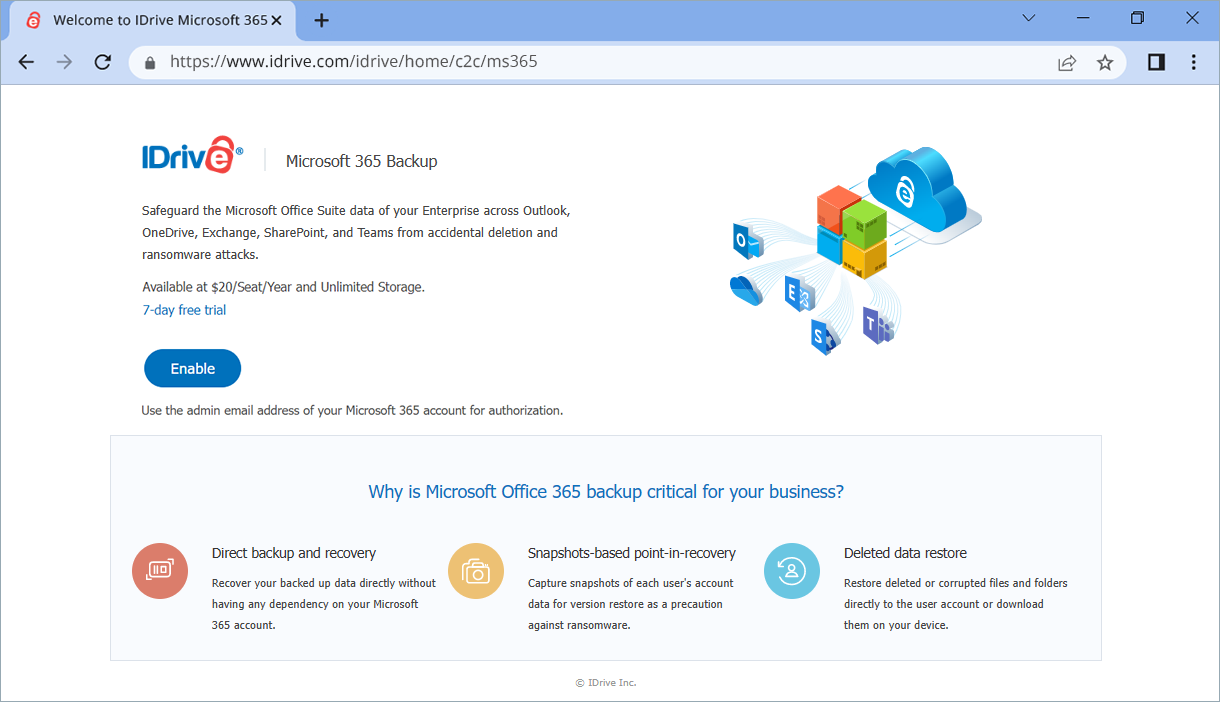Go forward in browser history
Image resolution: width=1220 pixels, height=702 pixels.
(x=65, y=62)
